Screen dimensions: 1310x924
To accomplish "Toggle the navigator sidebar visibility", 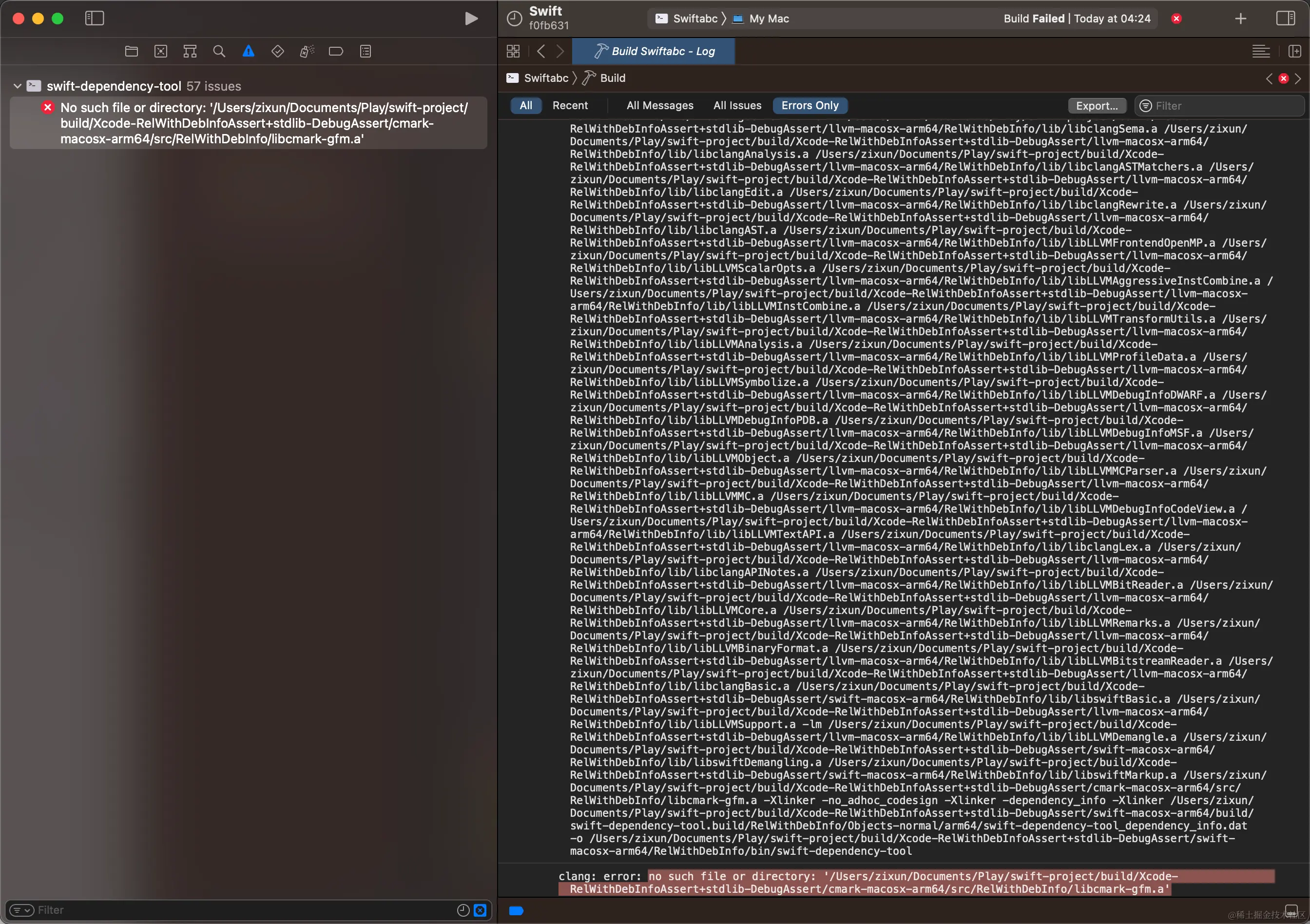I will 94,18.
